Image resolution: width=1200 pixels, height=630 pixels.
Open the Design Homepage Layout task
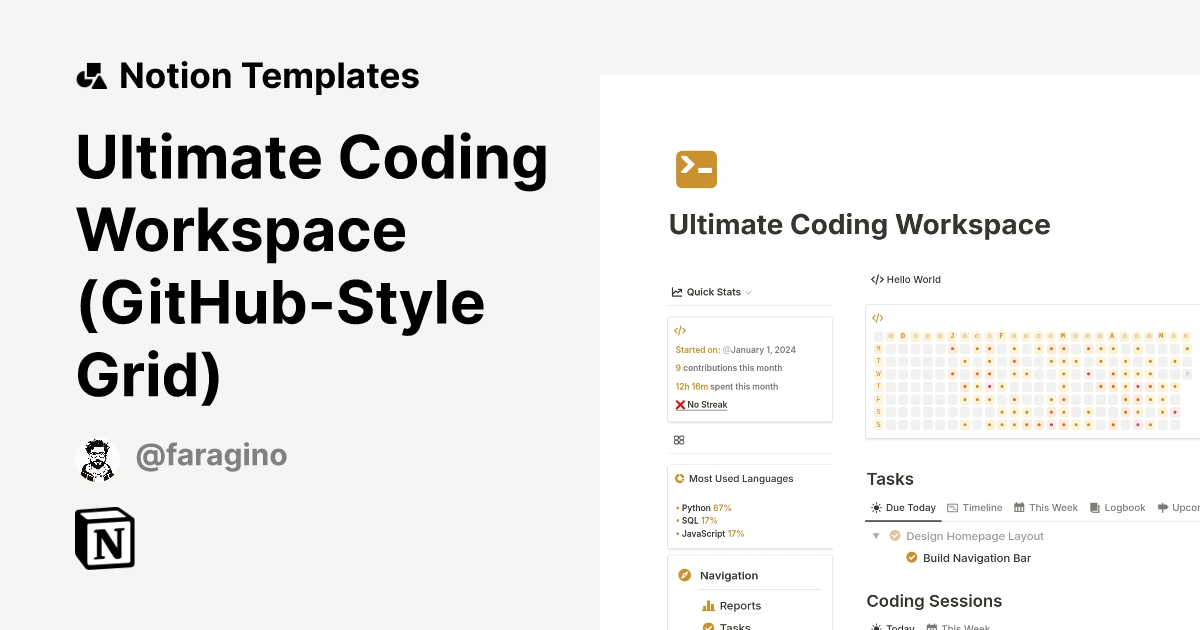point(975,536)
